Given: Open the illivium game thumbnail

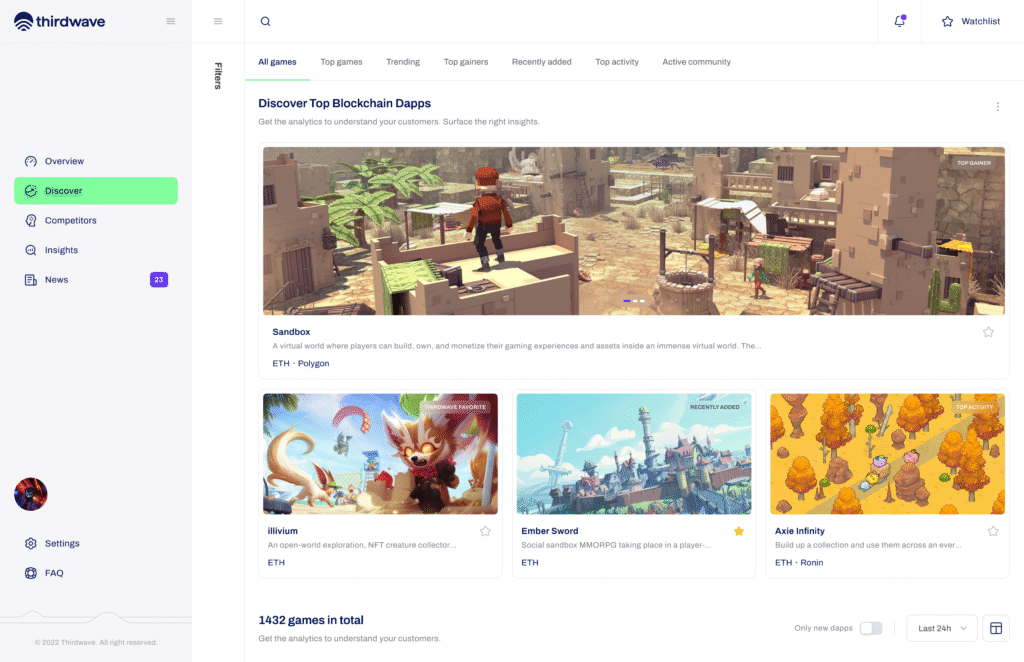Looking at the screenshot, I should click(x=380, y=454).
